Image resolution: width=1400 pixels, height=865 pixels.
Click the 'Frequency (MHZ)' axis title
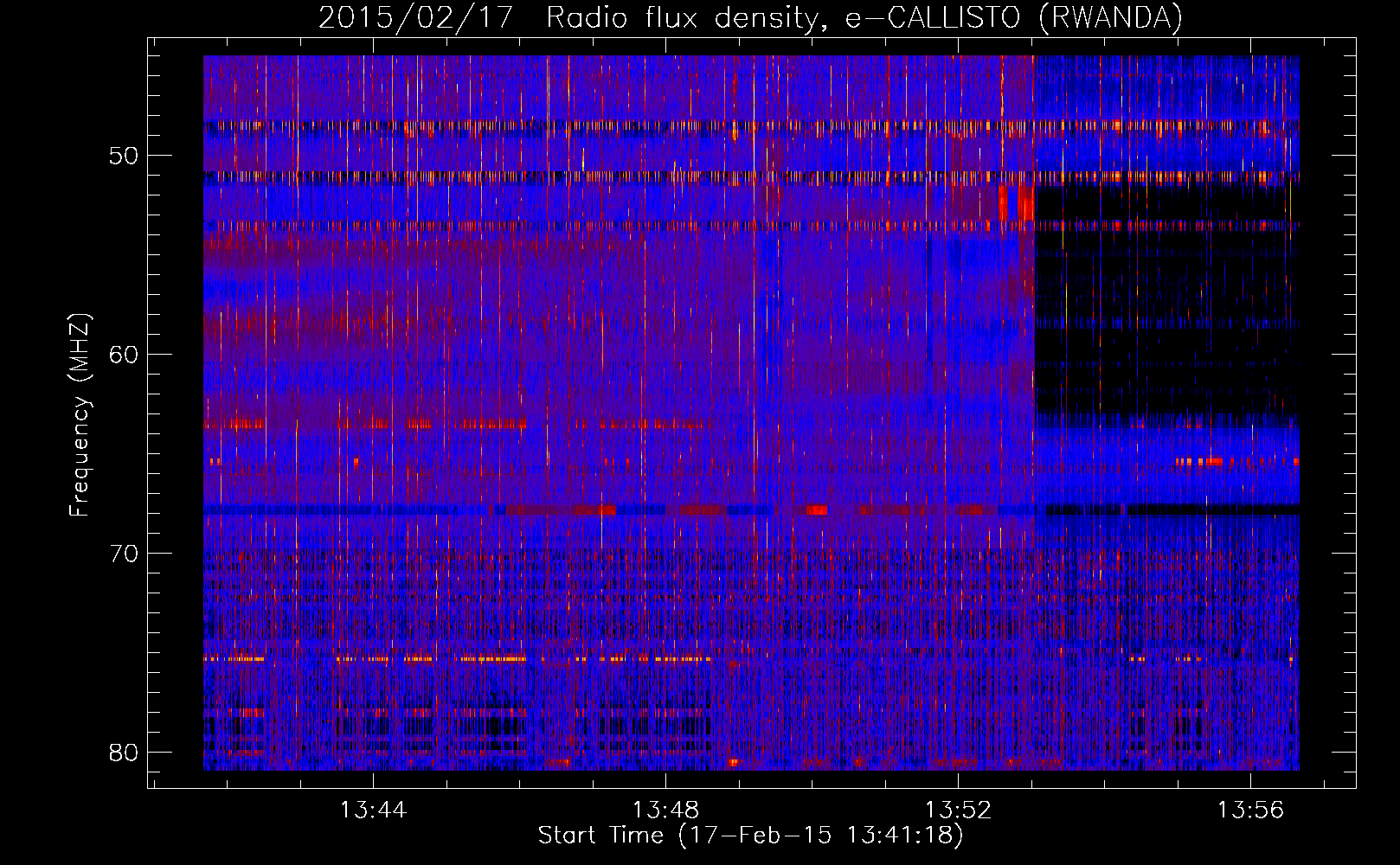coord(80,415)
